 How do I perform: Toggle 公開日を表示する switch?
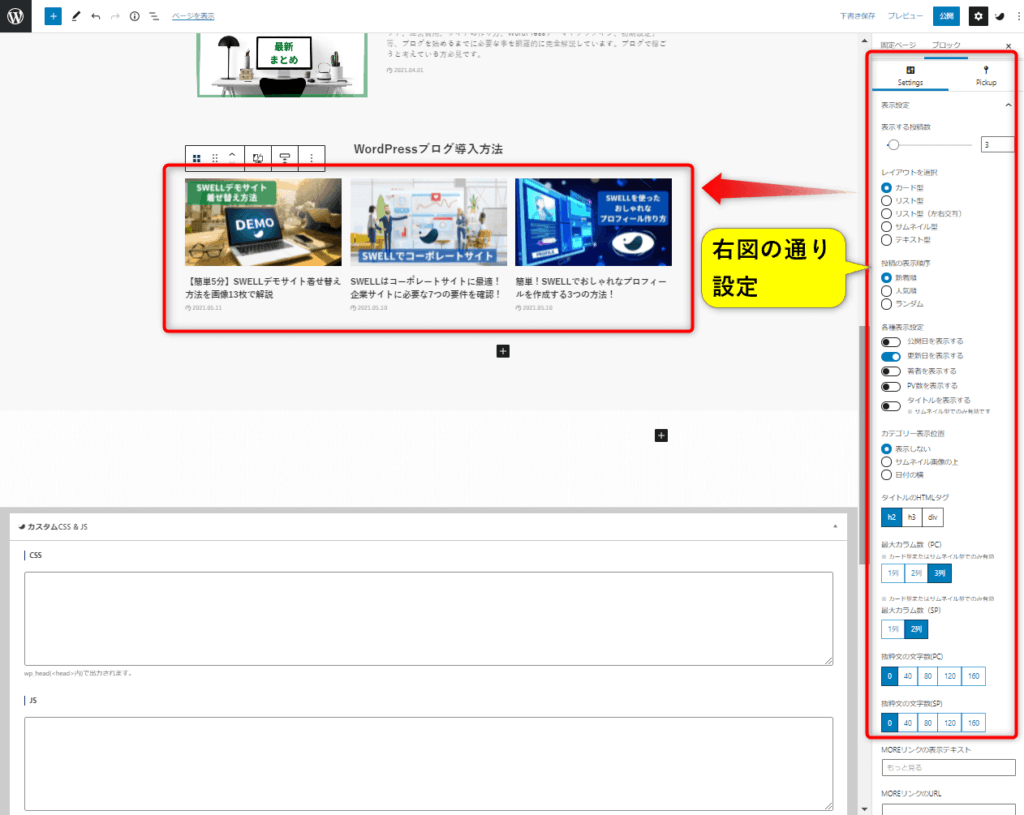coord(891,342)
